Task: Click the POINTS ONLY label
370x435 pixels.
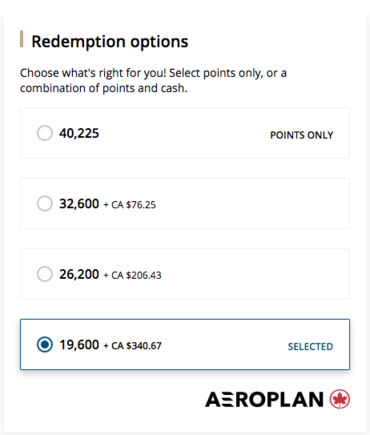Action: 302,135
